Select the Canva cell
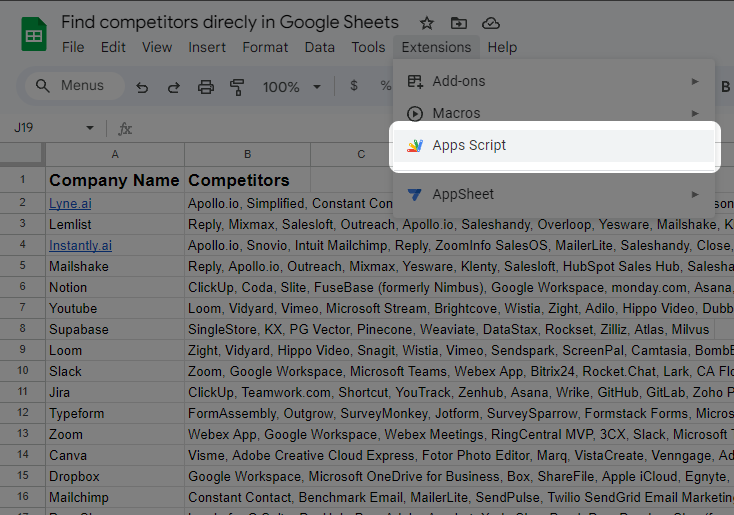 point(115,456)
